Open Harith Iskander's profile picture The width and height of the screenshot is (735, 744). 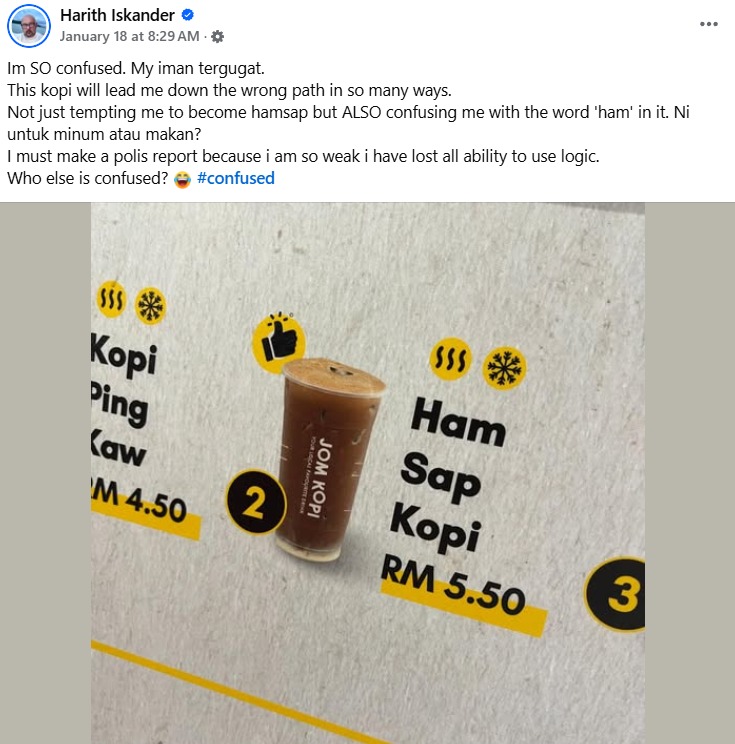pyautogui.click(x=29, y=26)
